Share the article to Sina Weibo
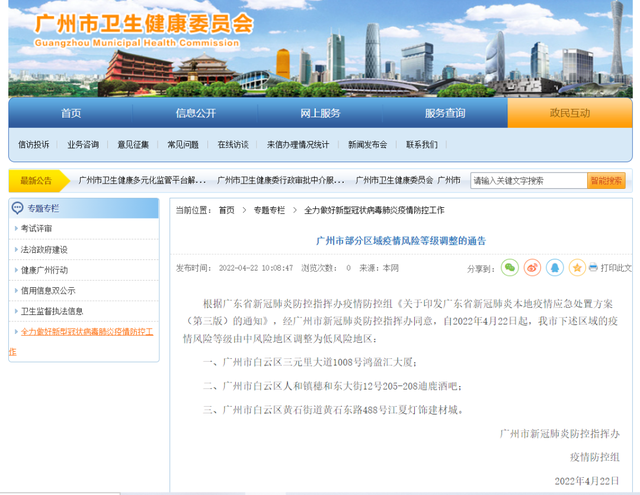Screen dimensions: 640x495 pyautogui.click(x=532, y=268)
